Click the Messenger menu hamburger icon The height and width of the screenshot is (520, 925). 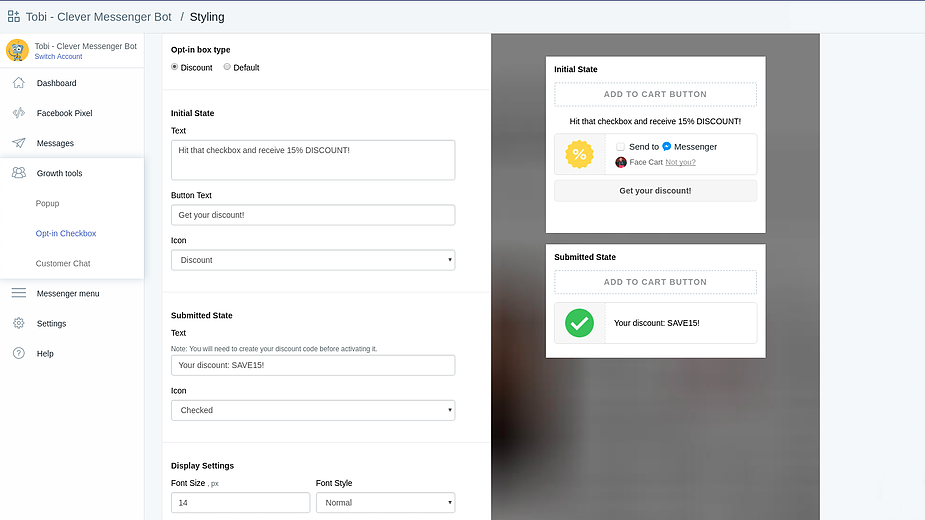pyautogui.click(x=19, y=293)
